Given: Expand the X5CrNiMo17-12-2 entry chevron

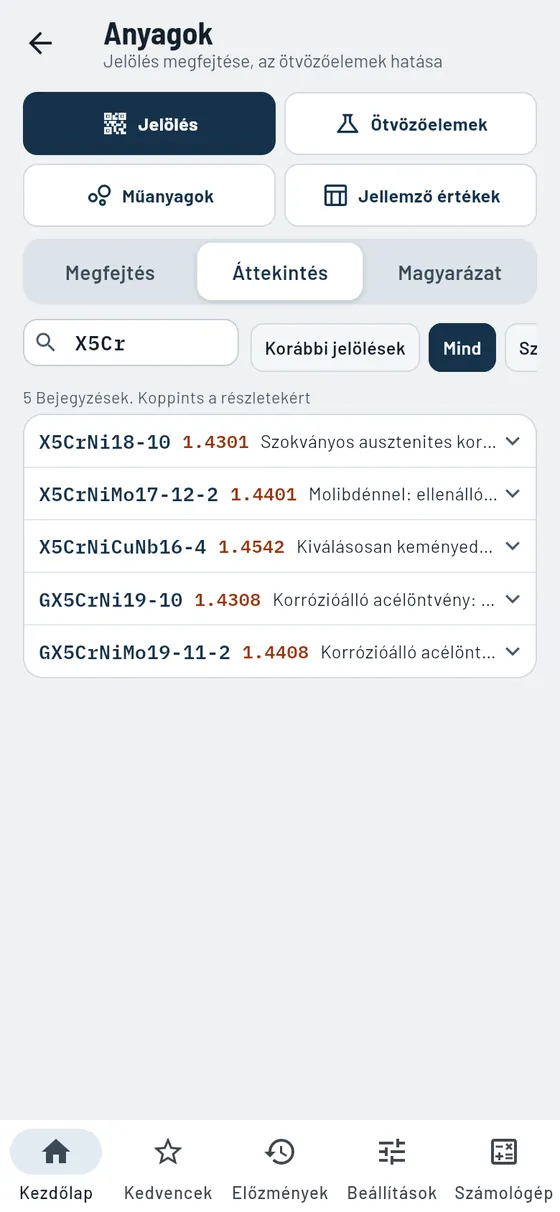Looking at the screenshot, I should point(513,493).
